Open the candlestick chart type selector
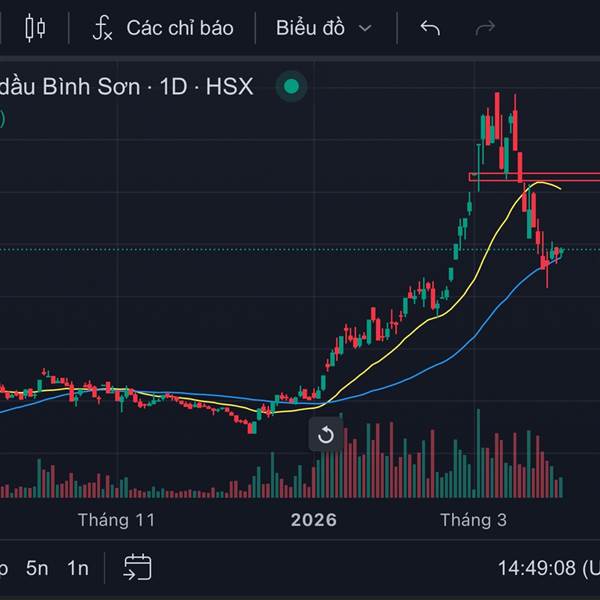Image resolution: width=600 pixels, height=600 pixels. click(35, 28)
